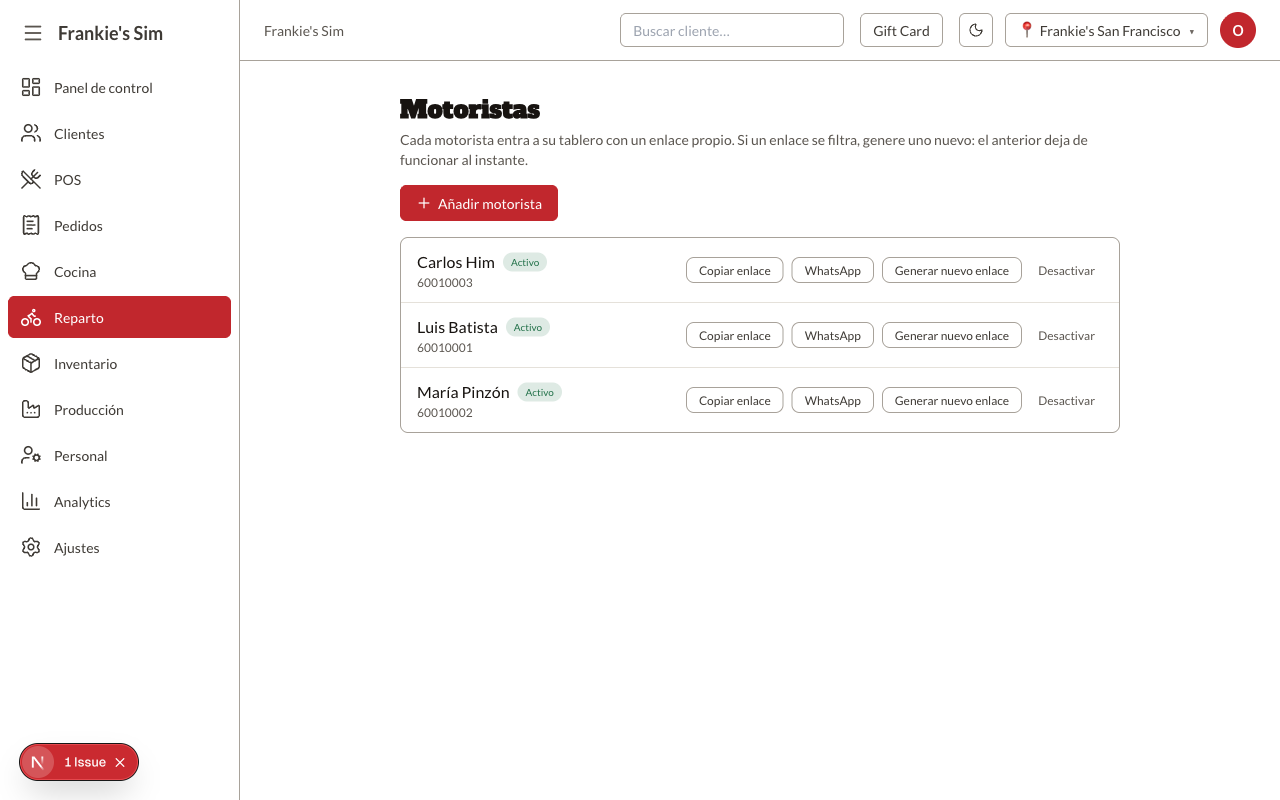Screen dimensions: 1280x800
Task: Click the name María Pinzón
Action: (463, 392)
